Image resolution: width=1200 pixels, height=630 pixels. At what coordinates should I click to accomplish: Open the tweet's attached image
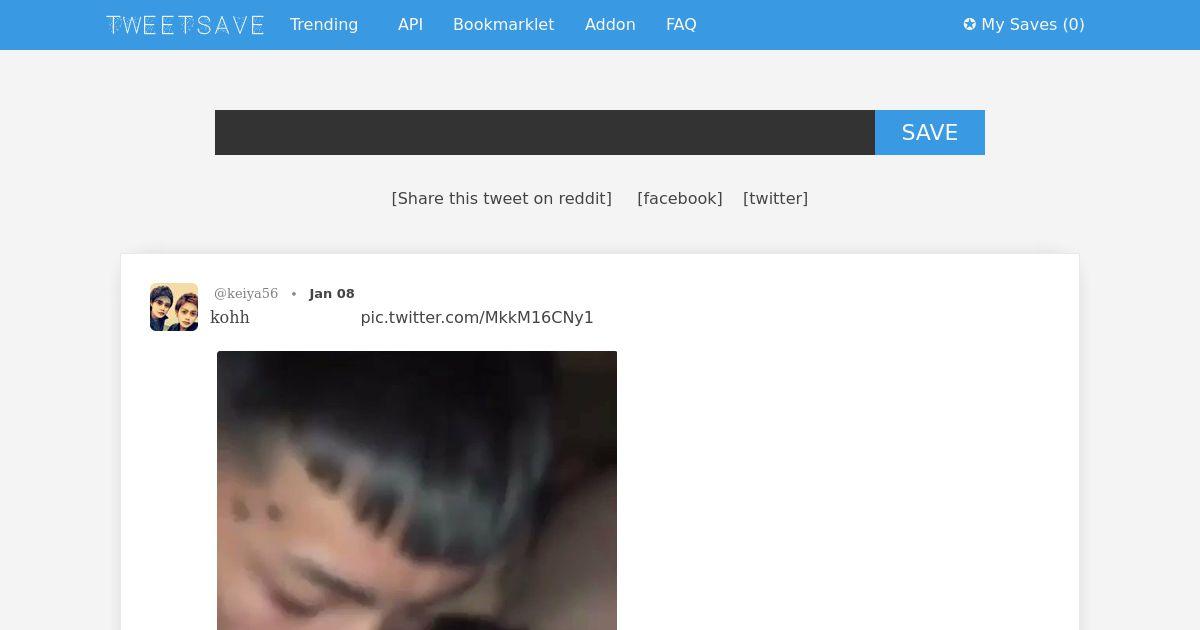coord(417,490)
